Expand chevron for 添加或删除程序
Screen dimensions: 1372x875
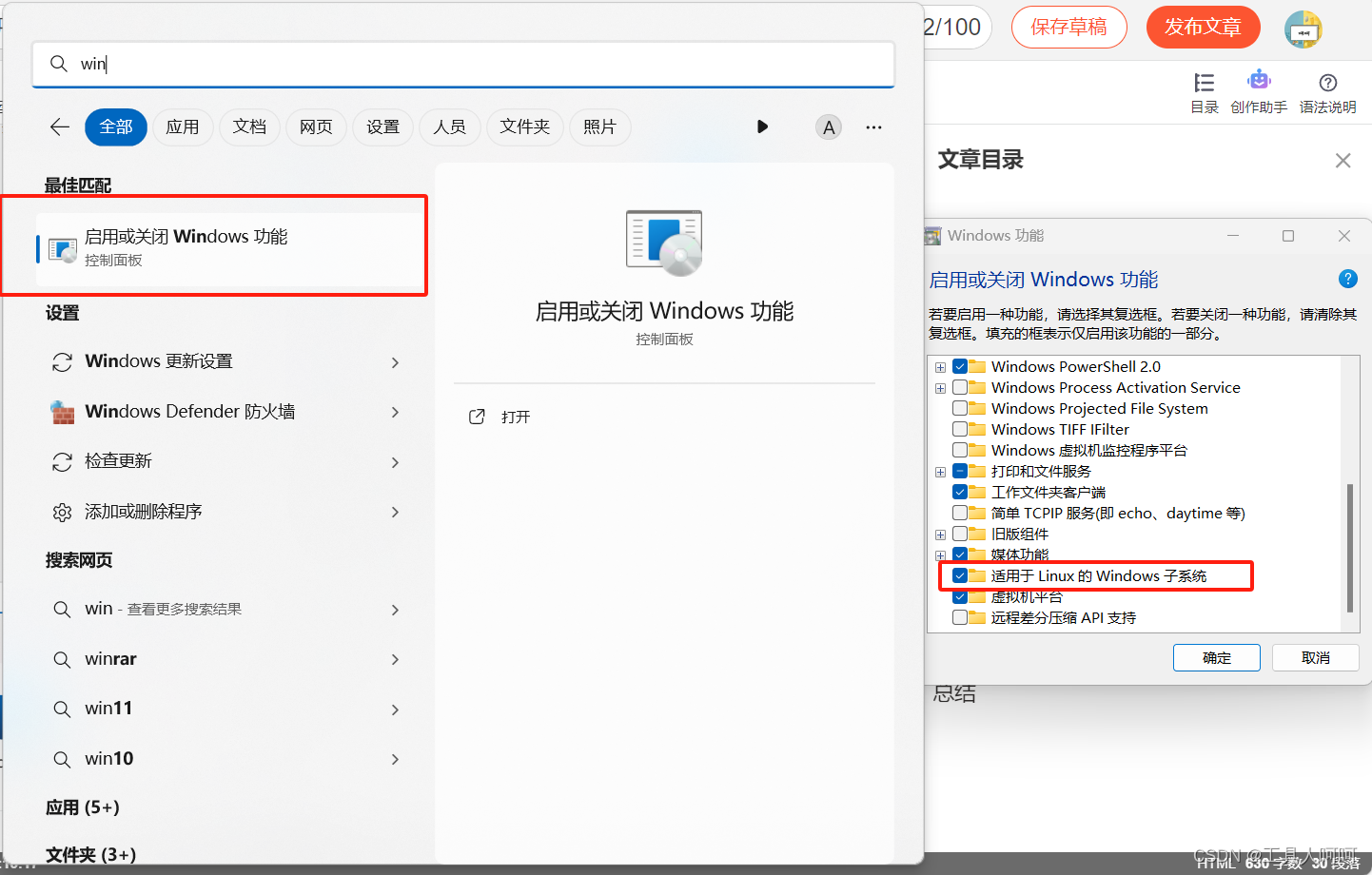coord(395,512)
